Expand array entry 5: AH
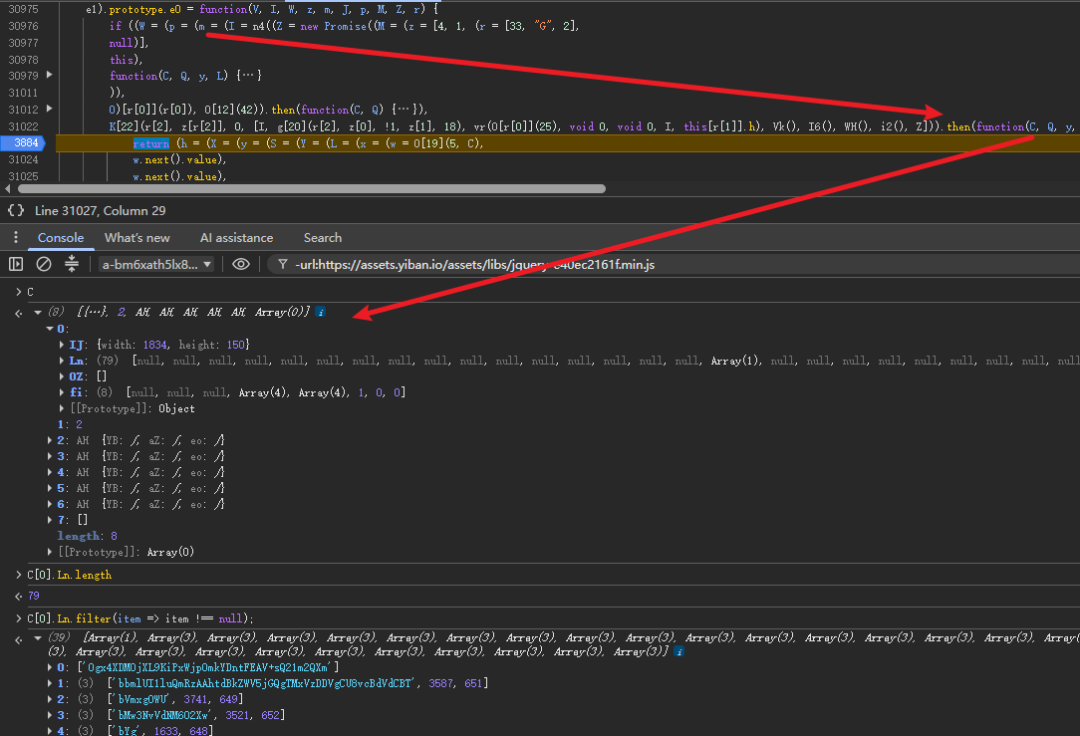The image size is (1080, 736). point(50,488)
